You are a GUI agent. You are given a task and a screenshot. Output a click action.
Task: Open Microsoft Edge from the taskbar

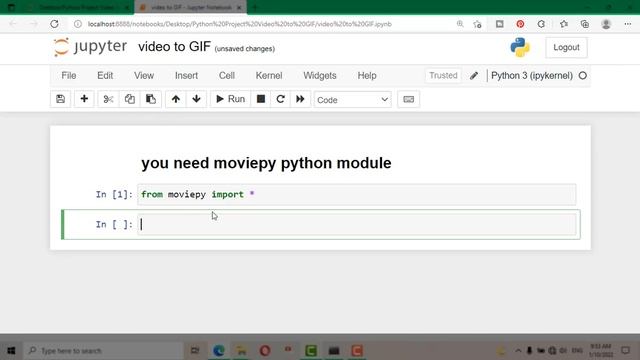[219, 351]
